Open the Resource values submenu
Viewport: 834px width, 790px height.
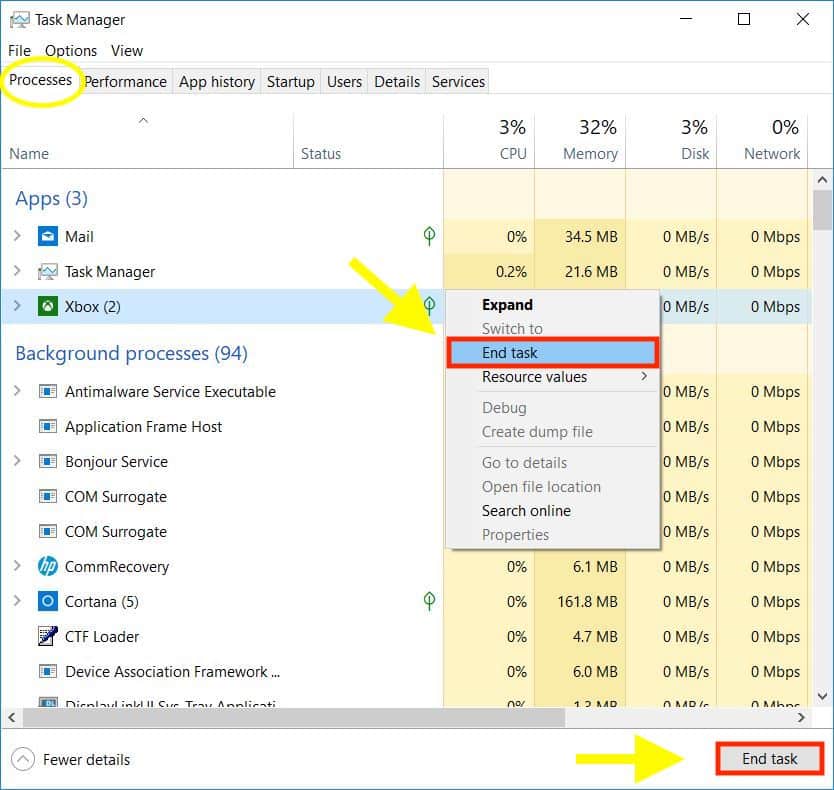point(535,377)
